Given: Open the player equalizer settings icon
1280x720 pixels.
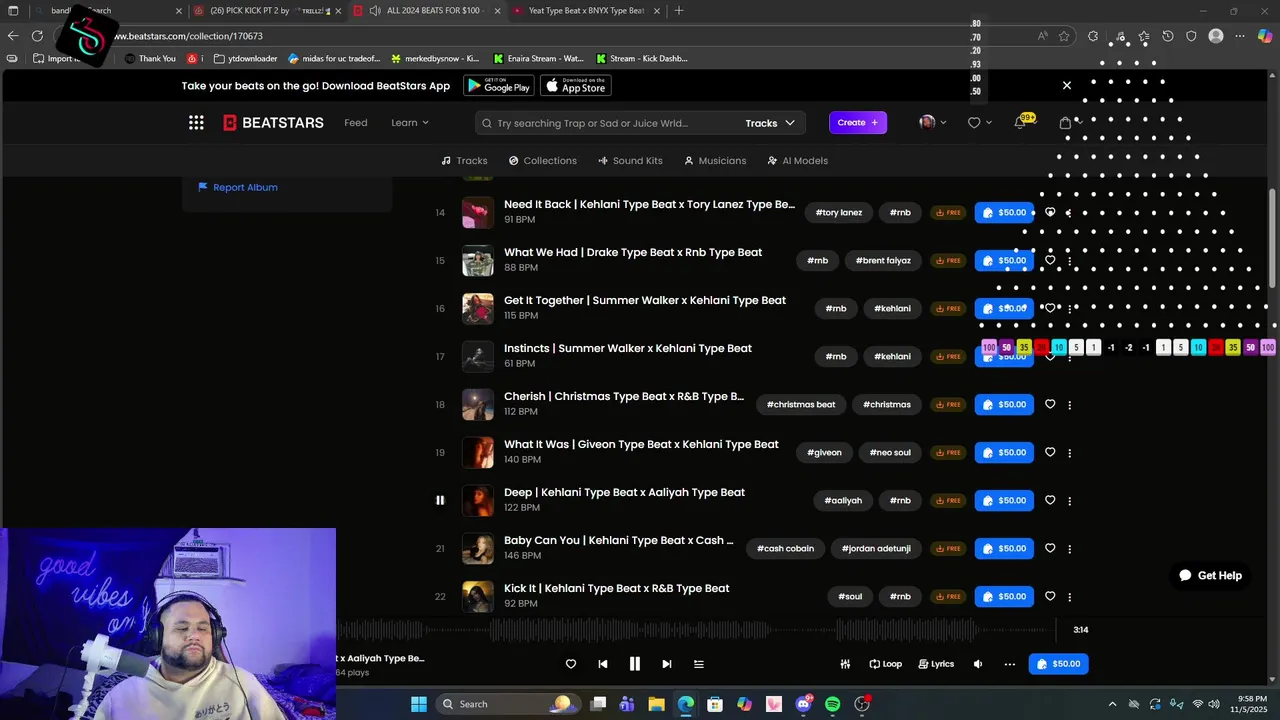Looking at the screenshot, I should pyautogui.click(x=845, y=664).
